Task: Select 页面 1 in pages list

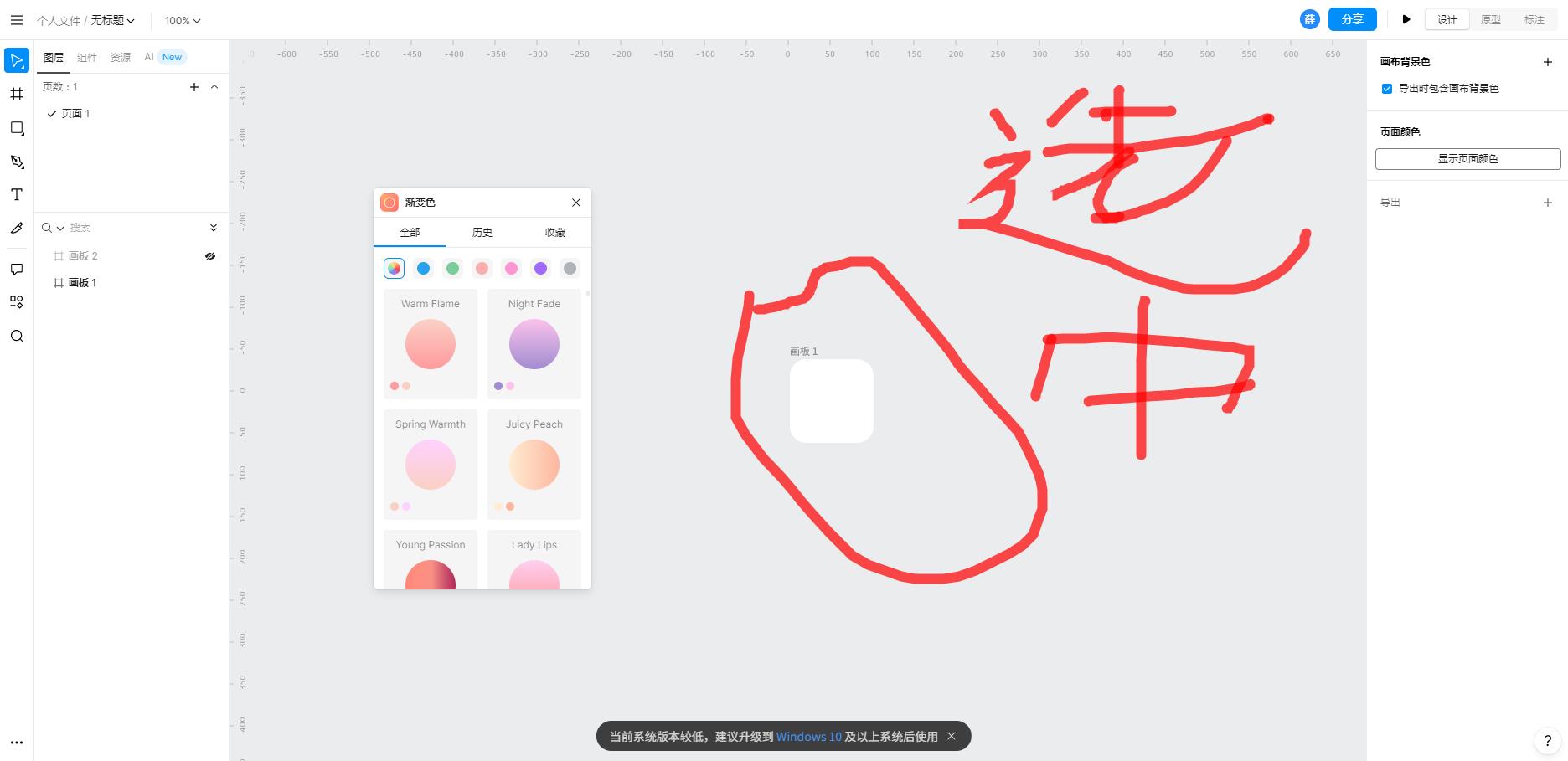Action: click(x=131, y=114)
